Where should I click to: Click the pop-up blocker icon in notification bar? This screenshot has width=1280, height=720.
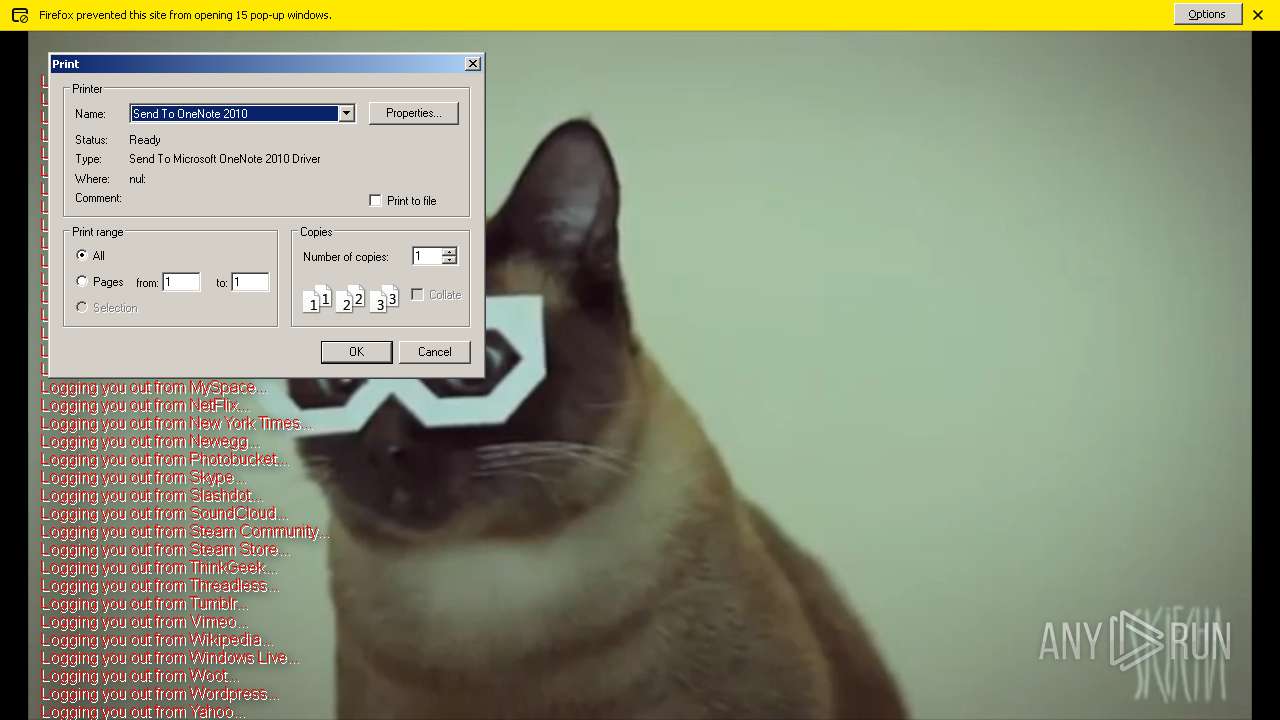point(19,15)
